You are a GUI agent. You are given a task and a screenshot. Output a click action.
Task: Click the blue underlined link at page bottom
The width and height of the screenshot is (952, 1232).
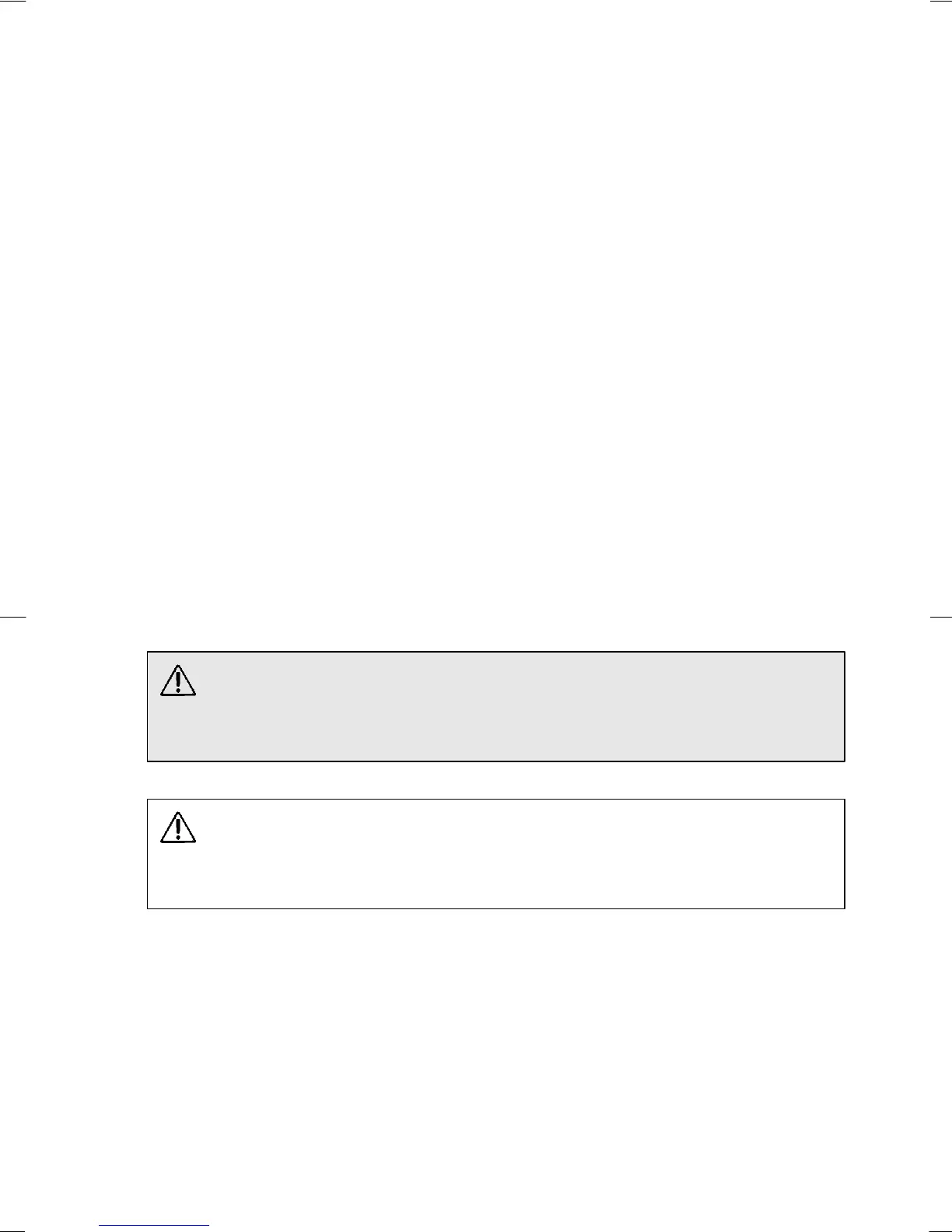pos(155,1225)
